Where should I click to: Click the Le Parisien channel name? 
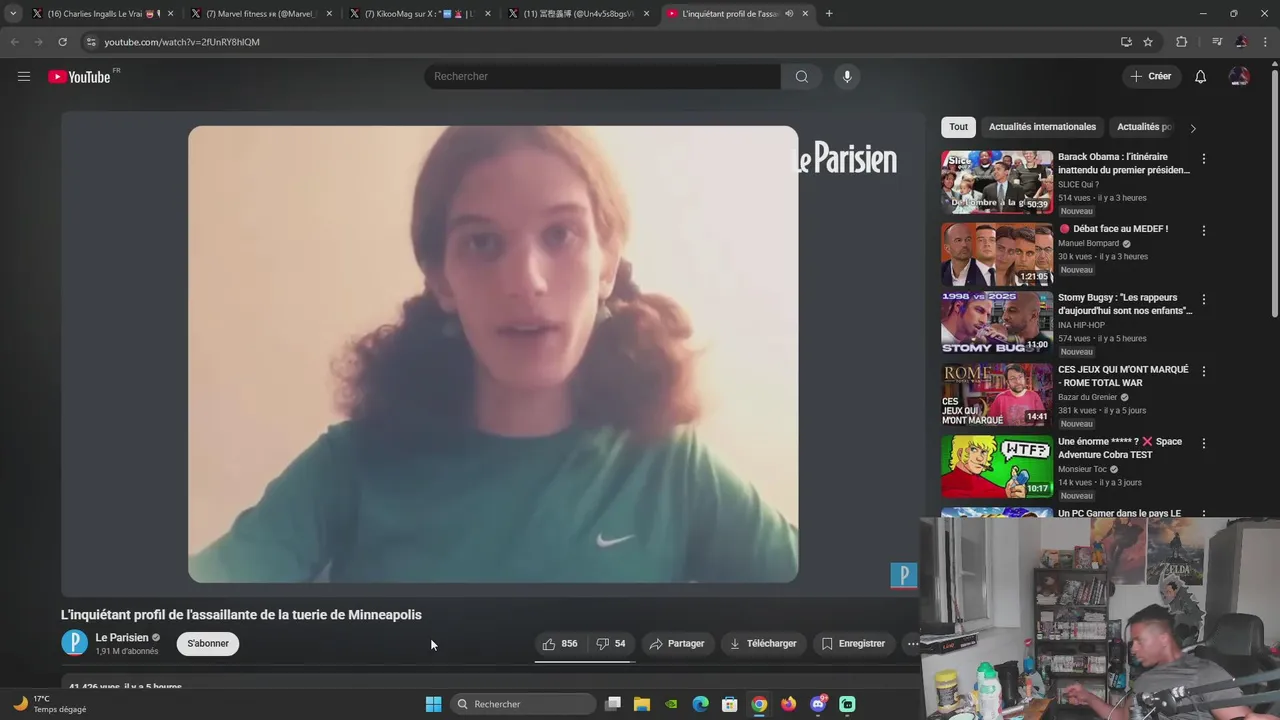click(122, 638)
